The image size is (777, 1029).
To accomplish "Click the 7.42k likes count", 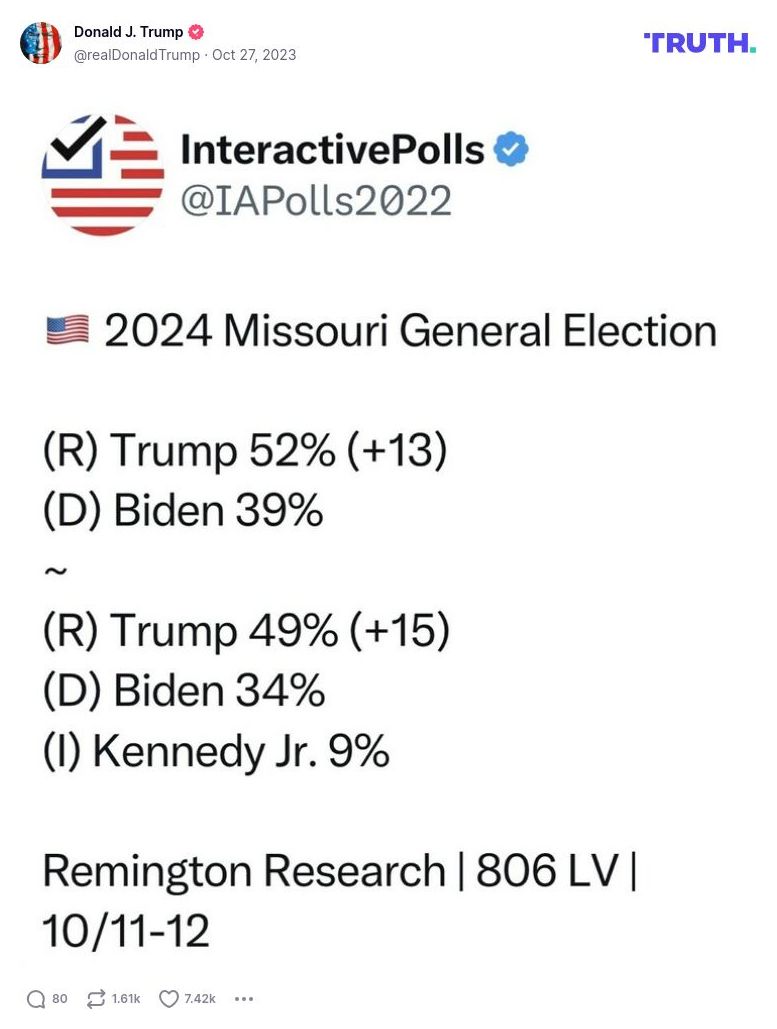I will click(x=200, y=999).
